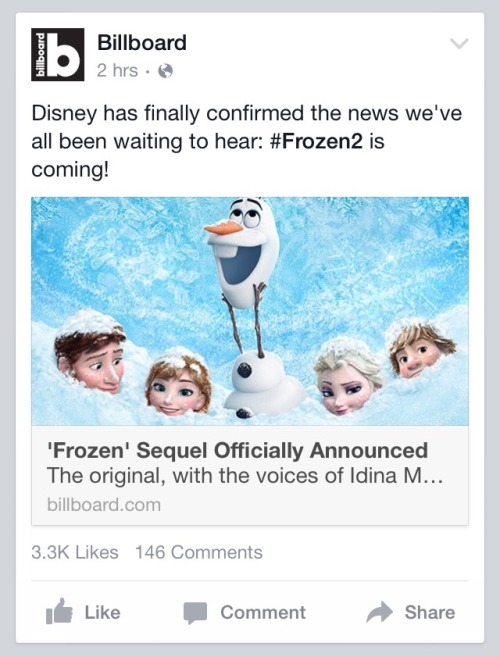Tap the Comment button label
The width and height of the screenshot is (500, 657).
click(263, 613)
